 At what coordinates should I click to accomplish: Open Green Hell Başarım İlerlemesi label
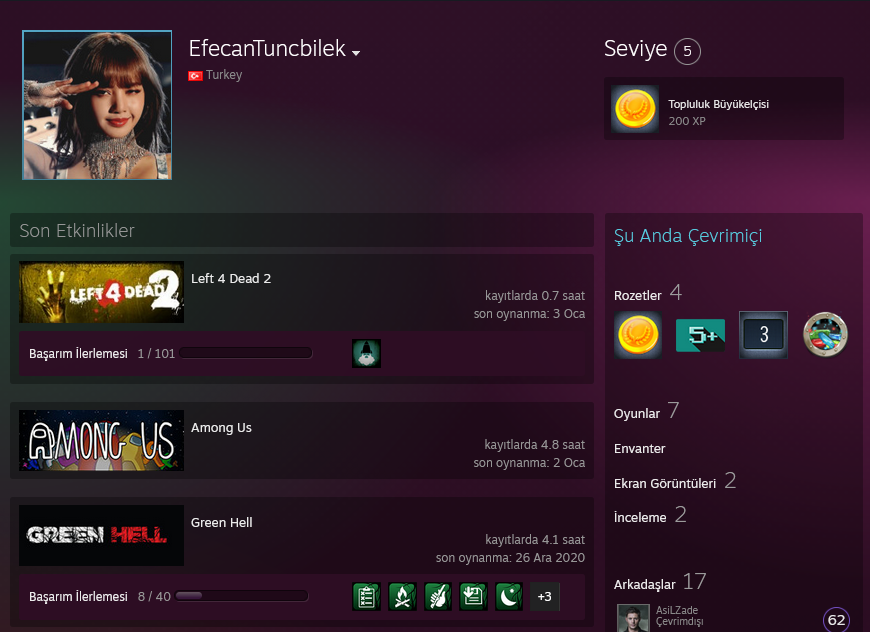(x=78, y=596)
